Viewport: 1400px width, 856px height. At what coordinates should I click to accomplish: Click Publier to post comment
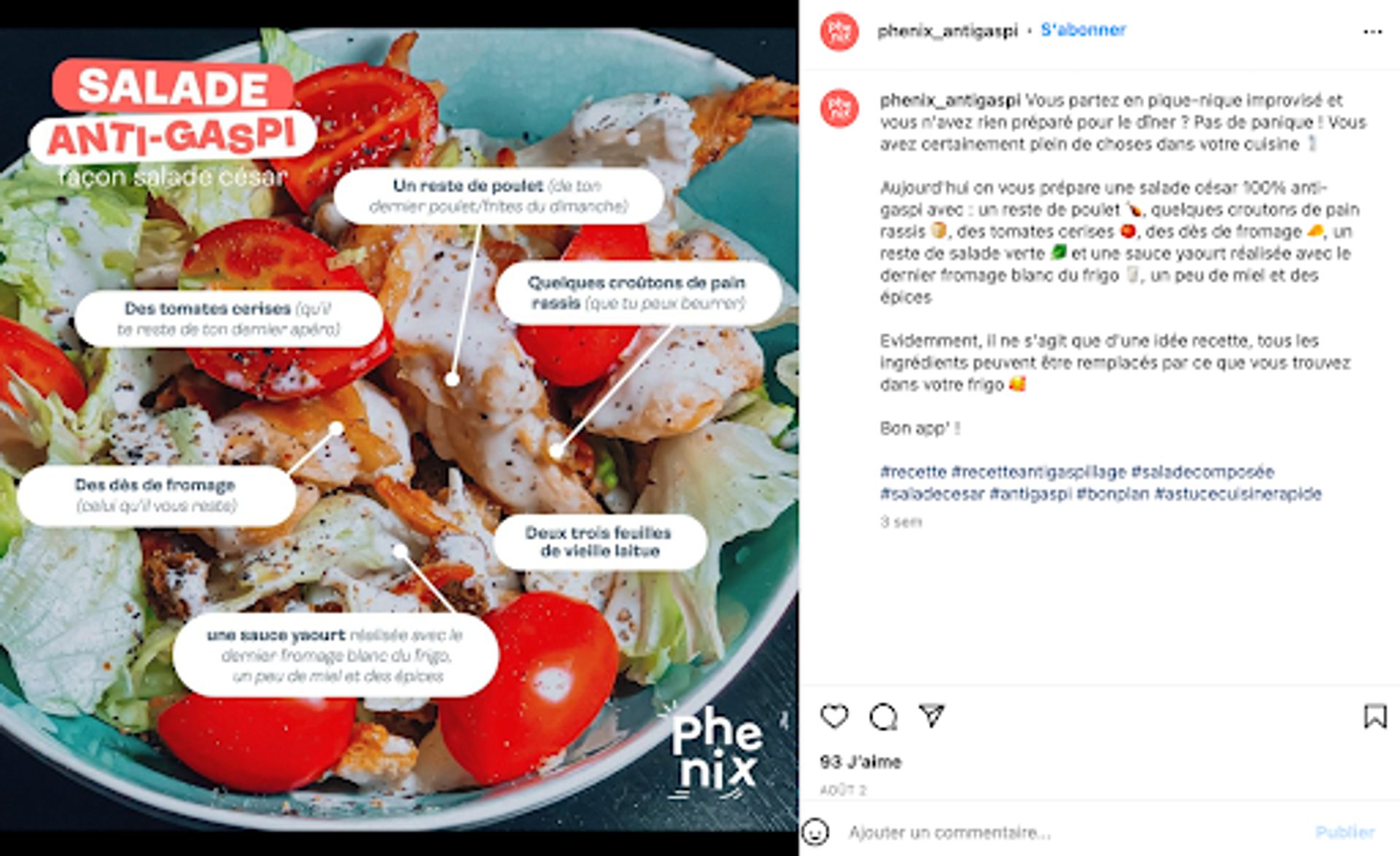tap(1345, 832)
